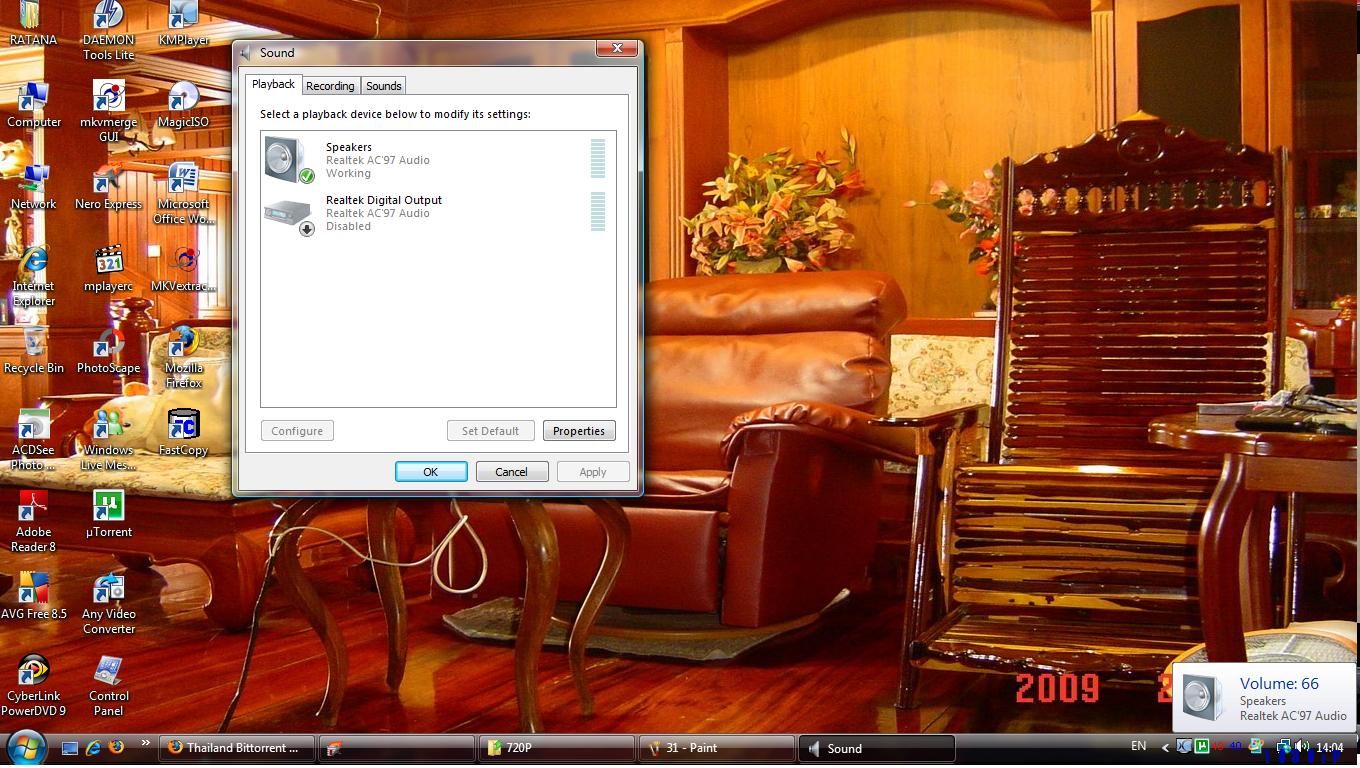Click OK in the Sound dialog

(431, 472)
